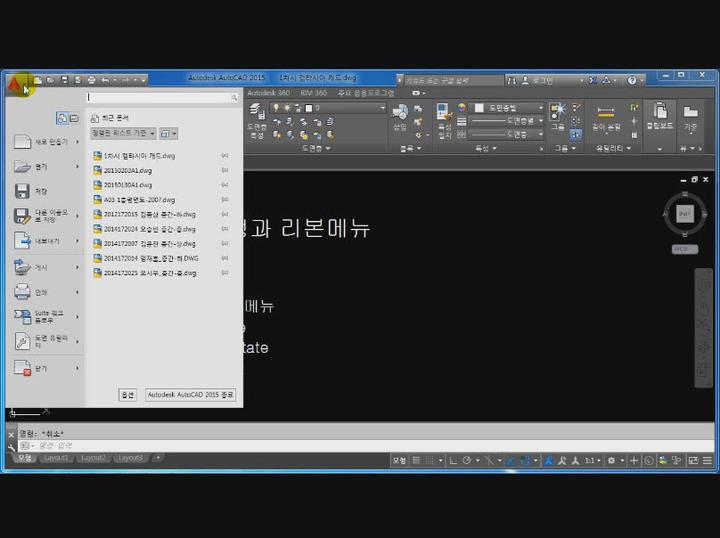Screen dimensions: 720x538
Task: Open recent file 20110203A1.dwg
Action: click(128, 170)
